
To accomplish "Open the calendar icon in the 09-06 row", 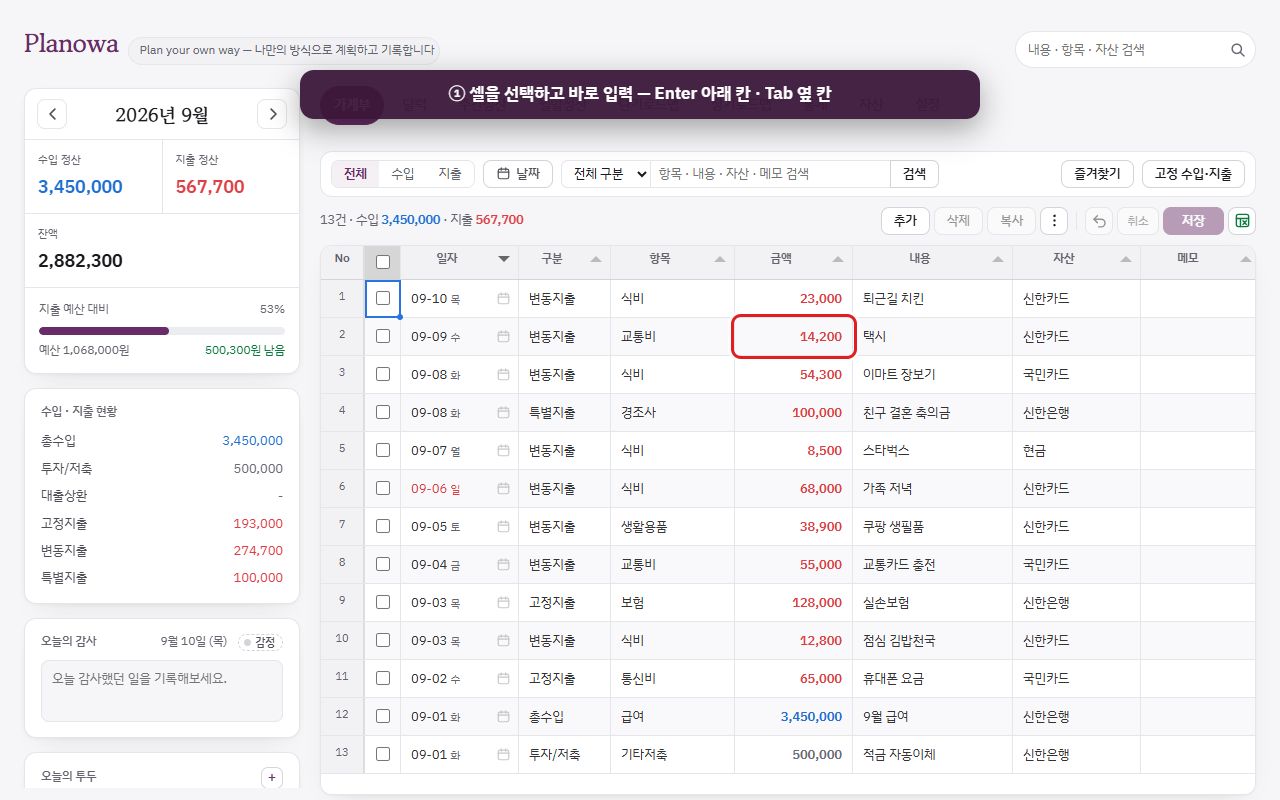I will tap(503, 488).
